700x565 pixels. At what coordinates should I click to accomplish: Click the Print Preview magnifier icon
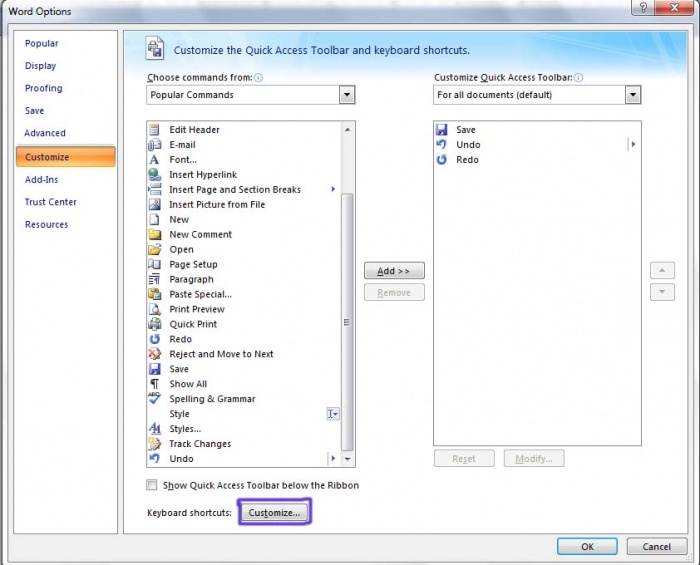tap(154, 309)
